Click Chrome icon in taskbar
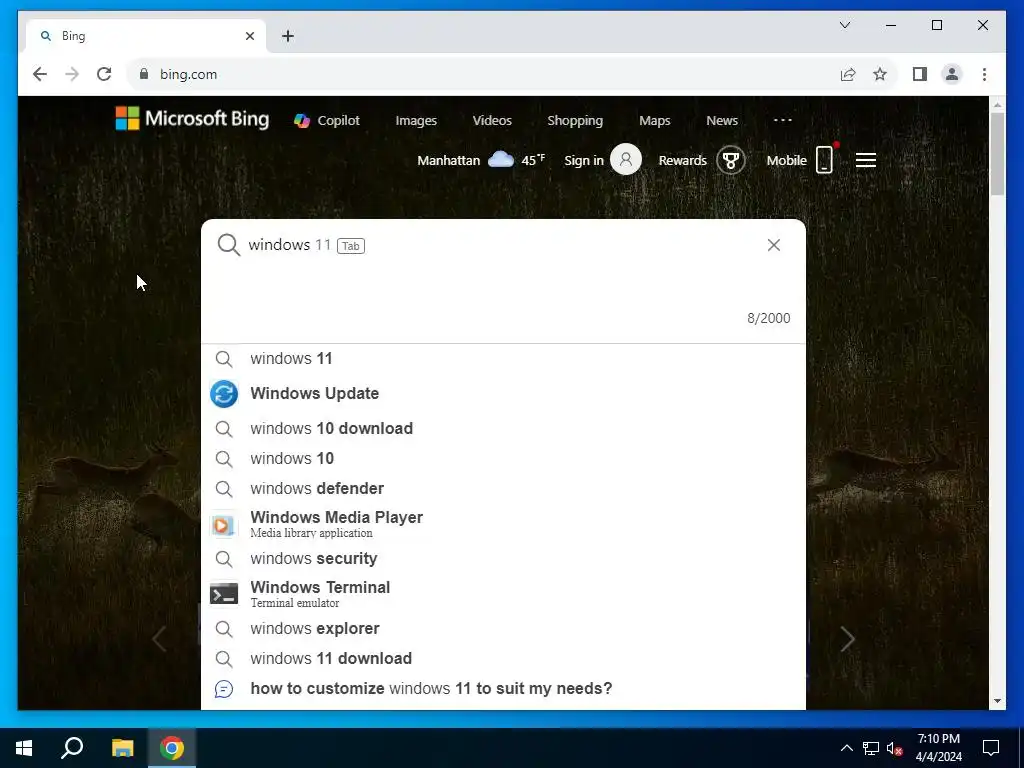1024x768 pixels. (x=172, y=748)
